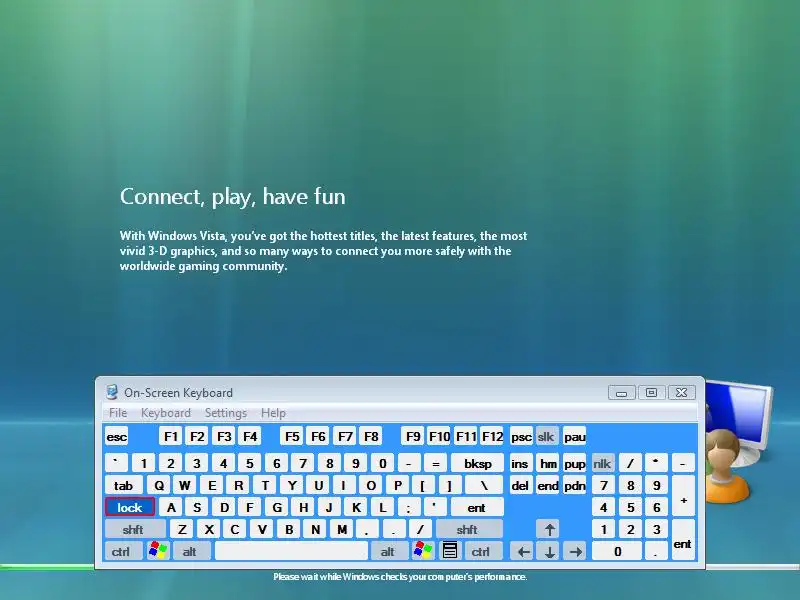Toggle the slk scroll lock key
This screenshot has width=800, height=600.
(548, 436)
